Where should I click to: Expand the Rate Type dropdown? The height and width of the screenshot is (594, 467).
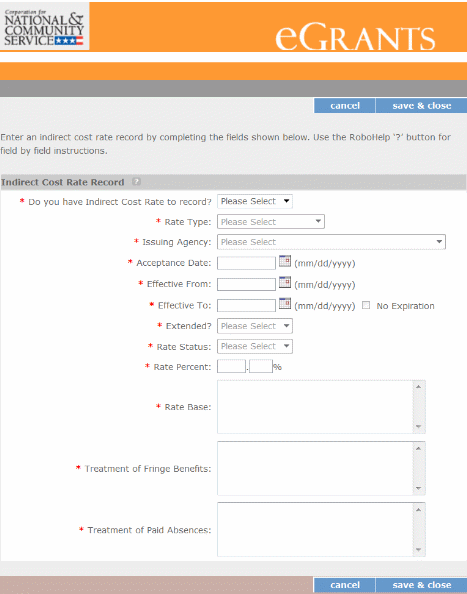click(x=271, y=222)
